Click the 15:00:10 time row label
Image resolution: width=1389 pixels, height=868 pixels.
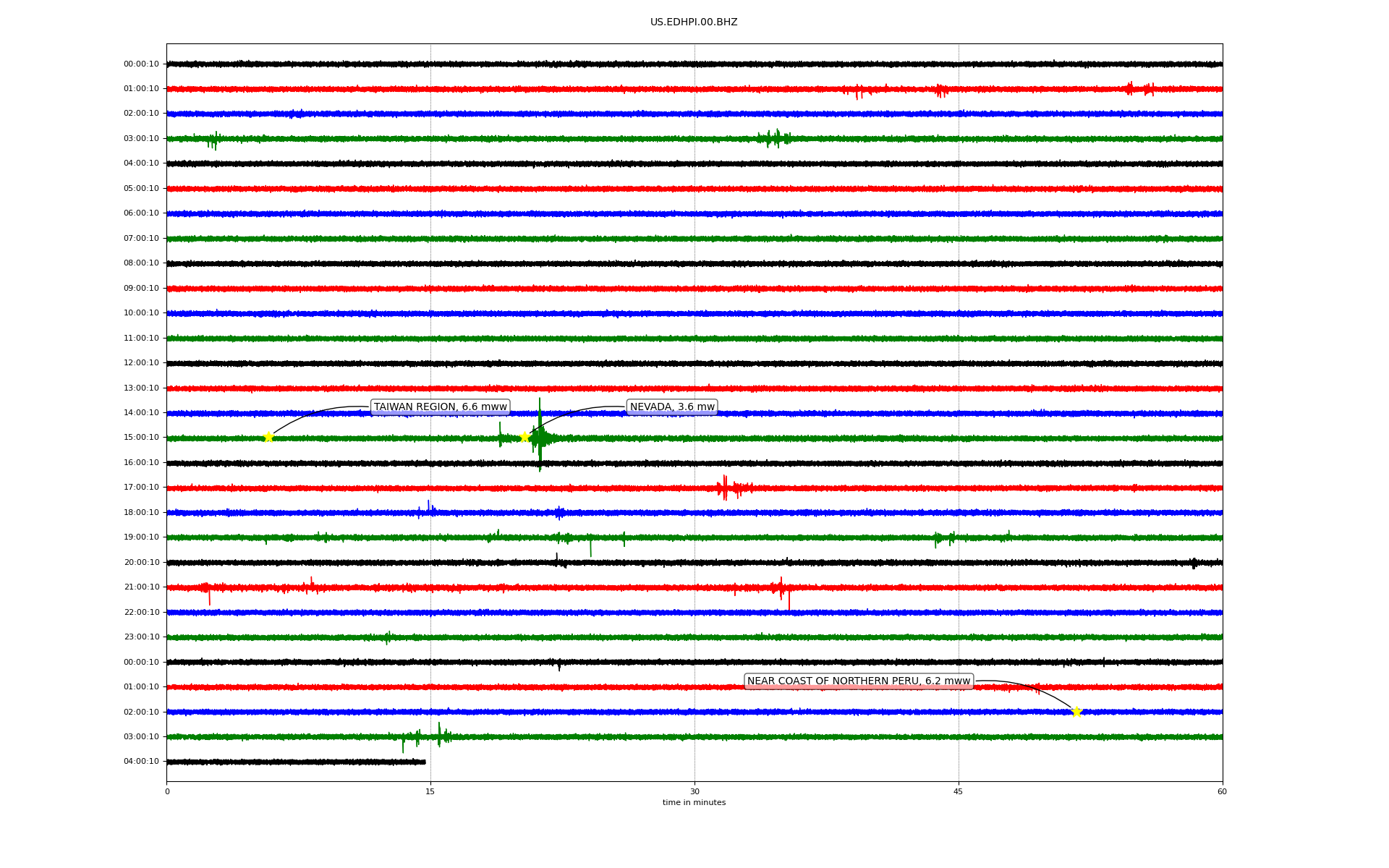(141, 438)
